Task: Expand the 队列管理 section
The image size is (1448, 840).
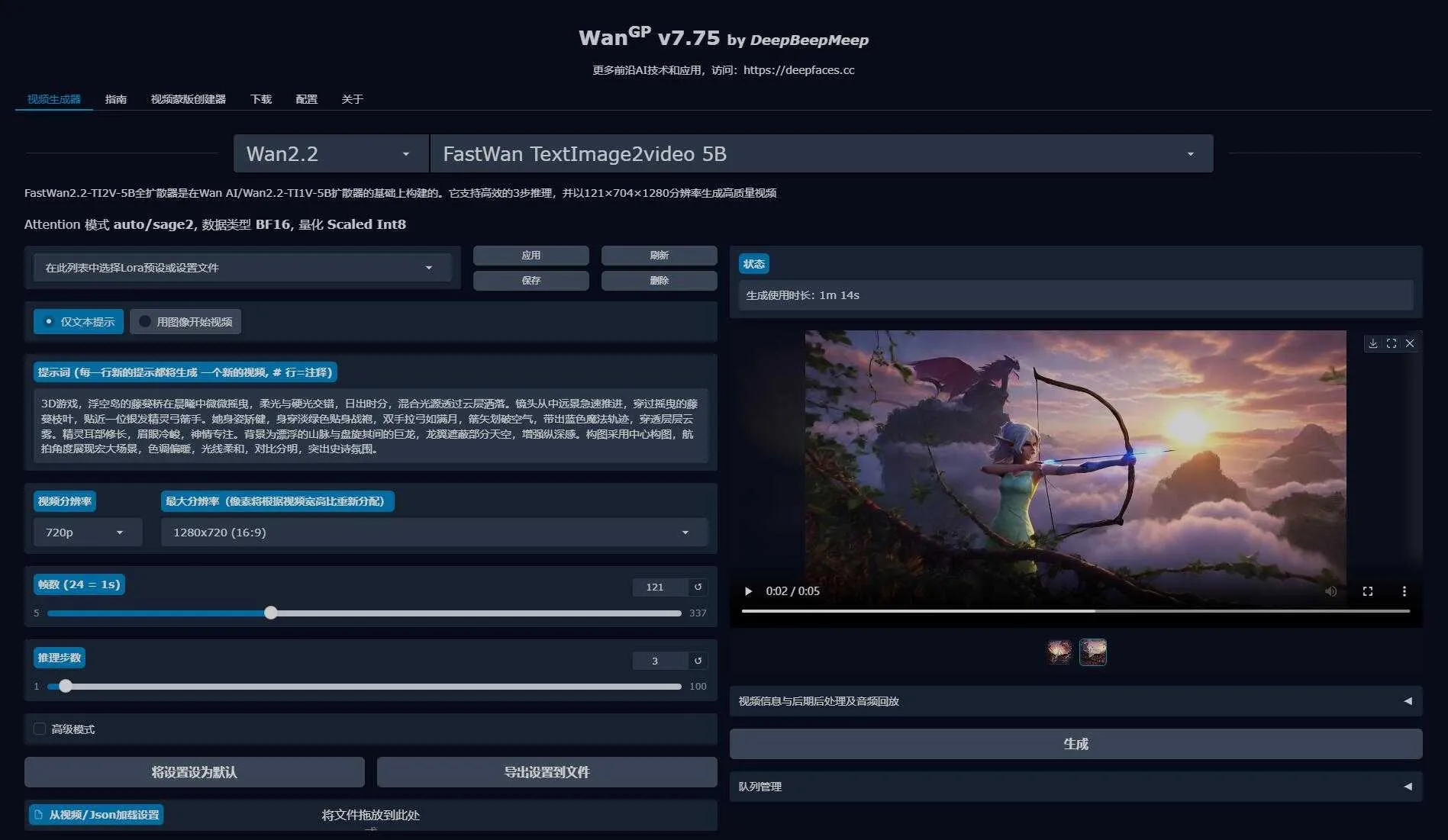Action: coord(1076,786)
